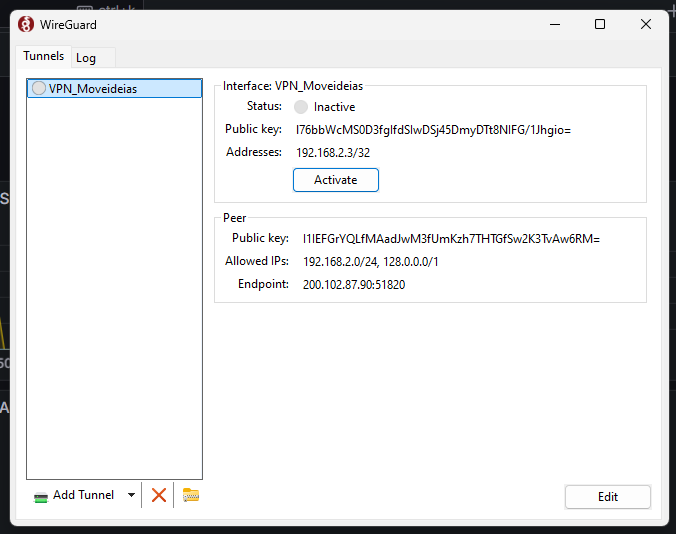
Task: Expand the Add Tunnel dropdown arrow
Action: pos(131,495)
